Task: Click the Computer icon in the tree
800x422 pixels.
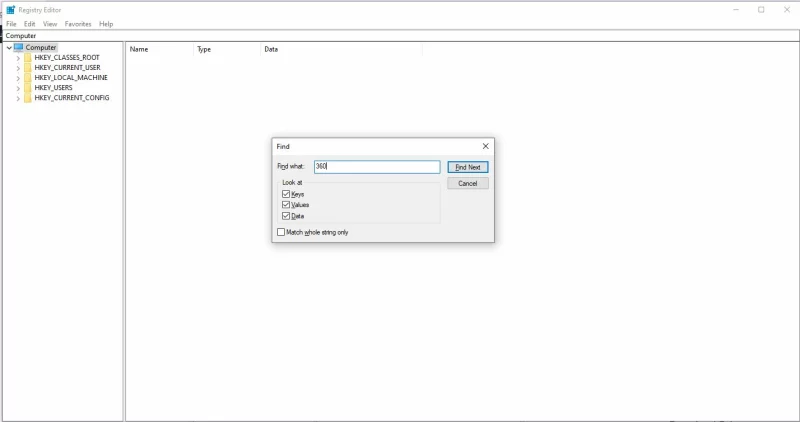Action: click(18, 47)
